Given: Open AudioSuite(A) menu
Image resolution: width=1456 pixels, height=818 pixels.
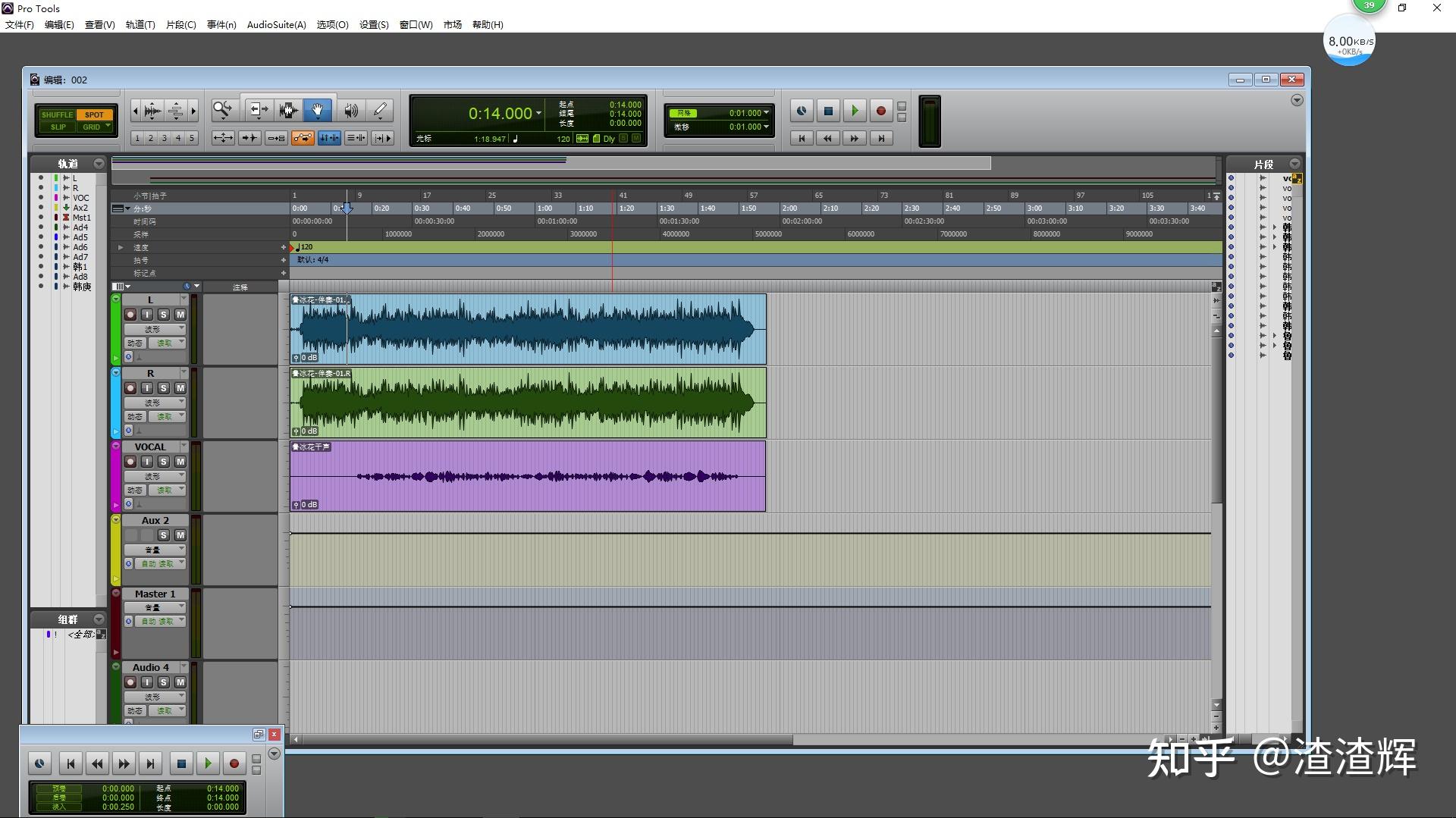Looking at the screenshot, I should 276,24.
